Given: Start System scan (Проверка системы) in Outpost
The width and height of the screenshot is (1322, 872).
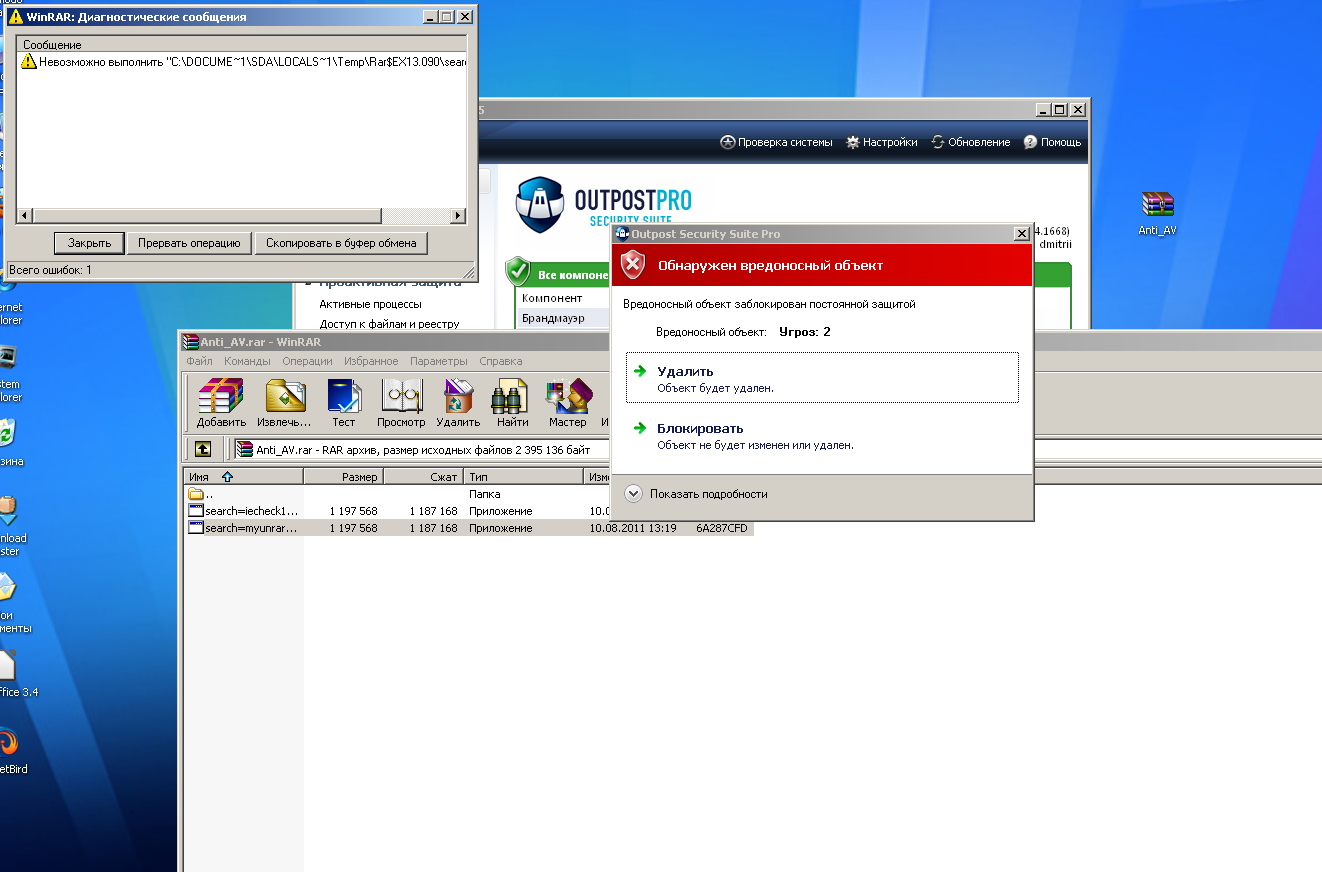Looking at the screenshot, I should point(776,142).
